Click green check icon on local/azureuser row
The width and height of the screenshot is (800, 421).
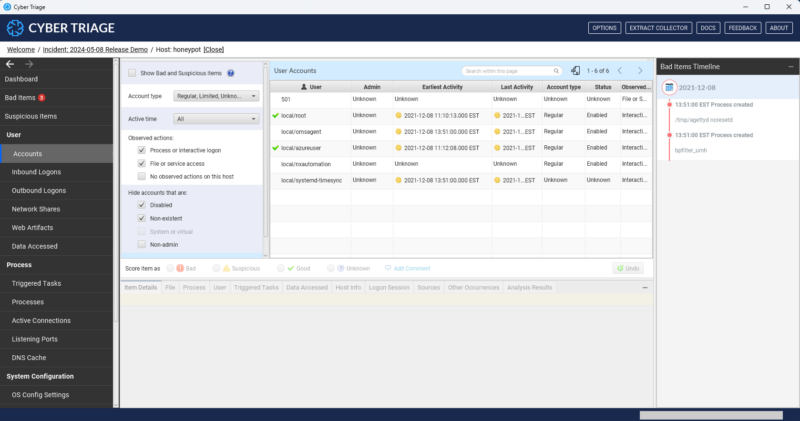pyautogui.click(x=276, y=148)
